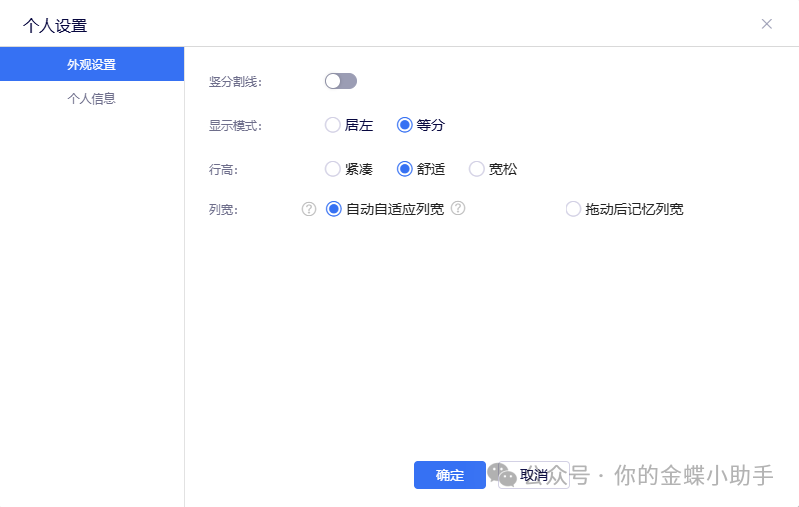This screenshot has width=799, height=507.
Task: Click the help icon after 自动自适应列宽
Action: [458, 208]
